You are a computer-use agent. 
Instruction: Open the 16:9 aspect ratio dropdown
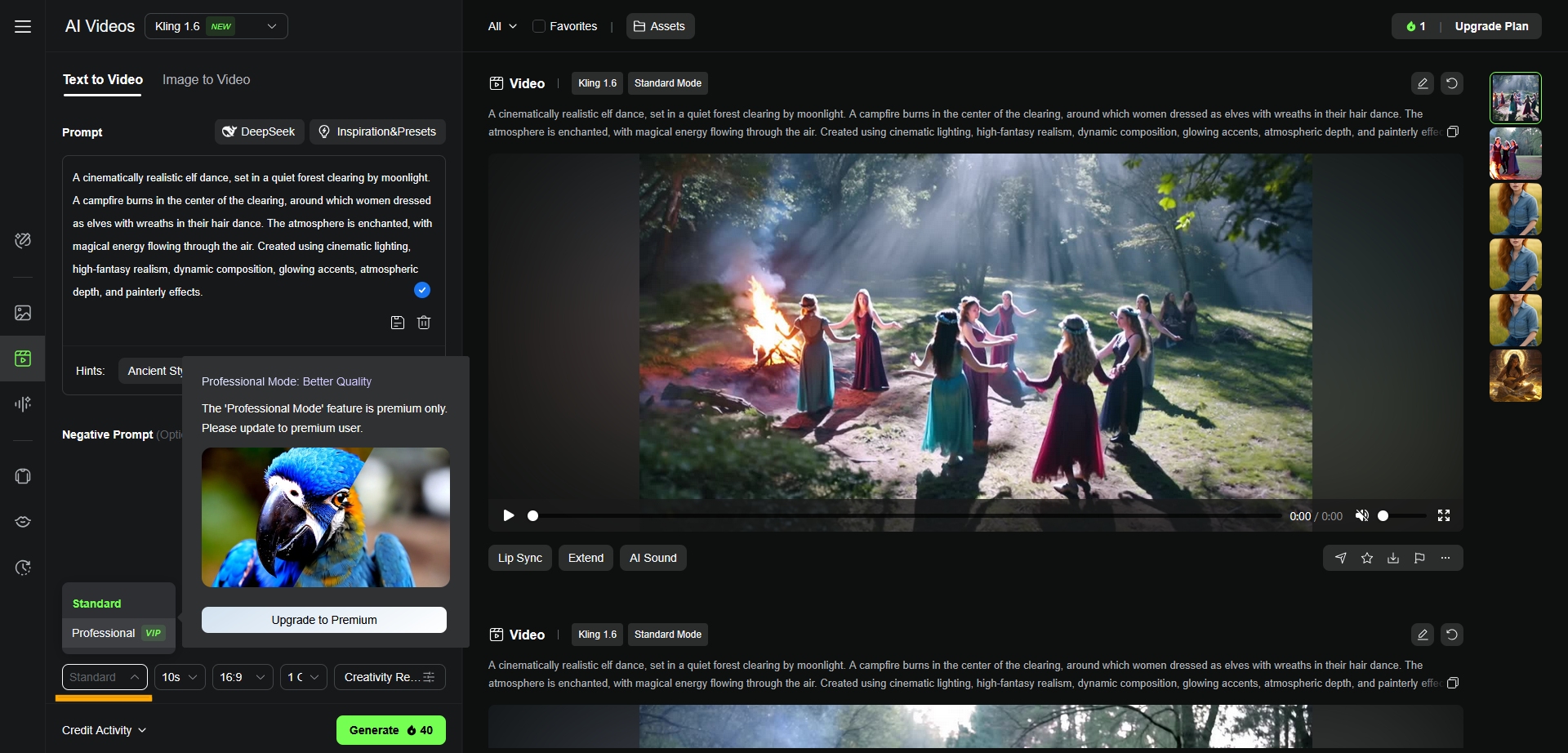[x=243, y=677]
